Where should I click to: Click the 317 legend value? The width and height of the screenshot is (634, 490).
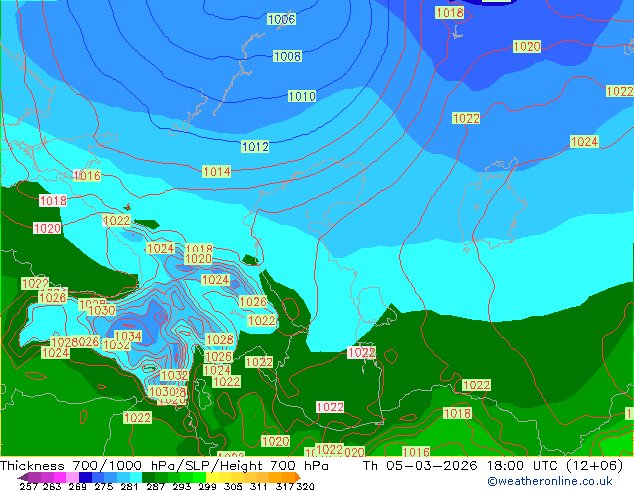(x=285, y=486)
